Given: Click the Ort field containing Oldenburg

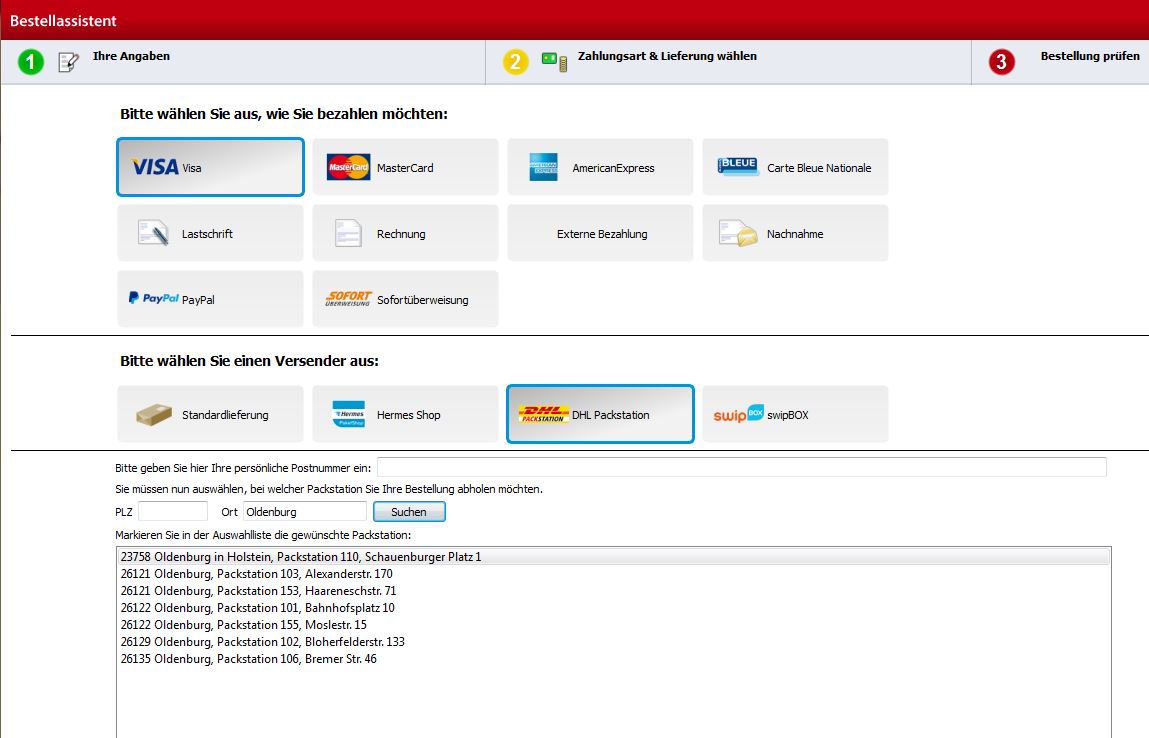Looking at the screenshot, I should (x=305, y=511).
